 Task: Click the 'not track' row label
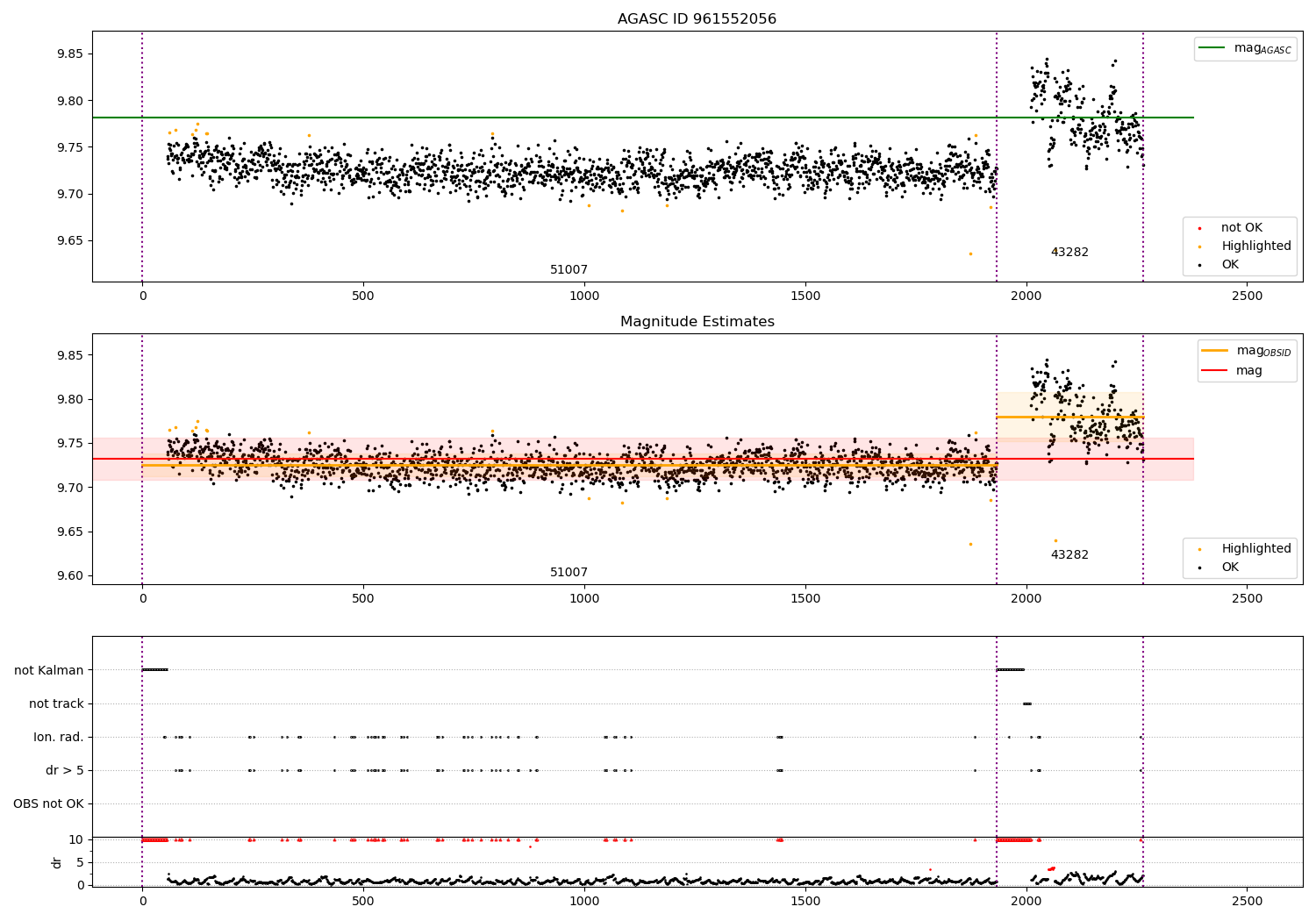pyautogui.click(x=56, y=703)
